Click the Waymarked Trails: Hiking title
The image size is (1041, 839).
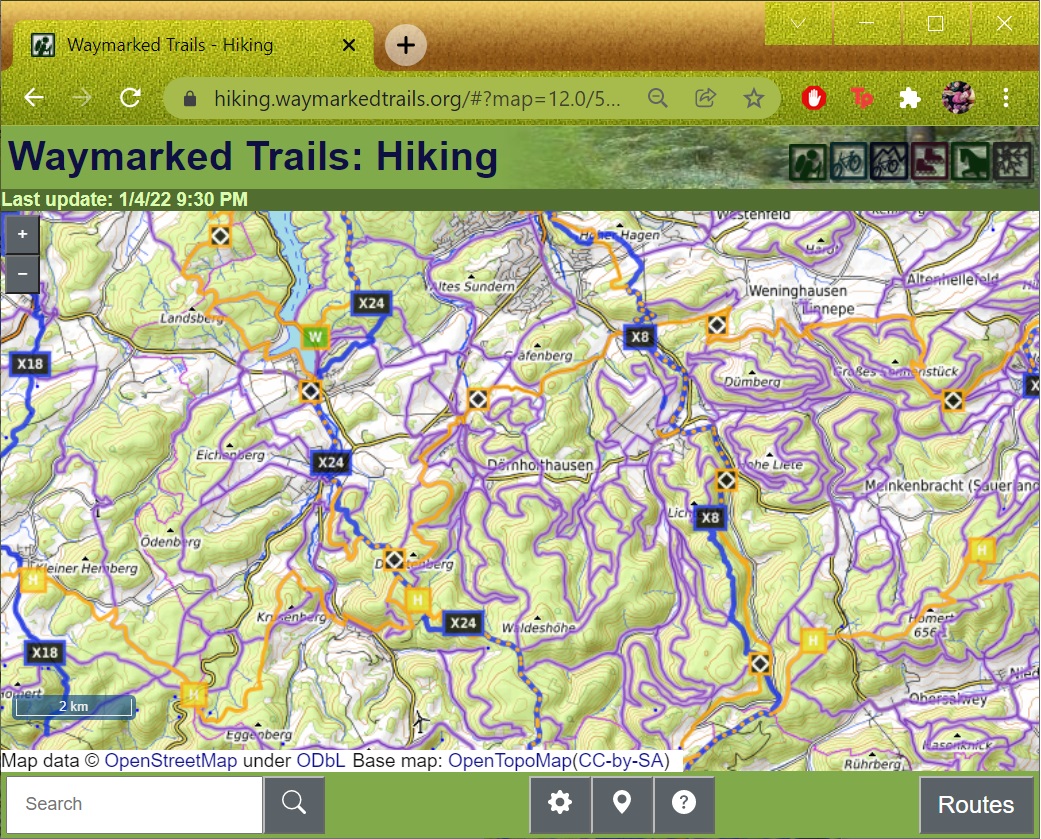tap(253, 157)
